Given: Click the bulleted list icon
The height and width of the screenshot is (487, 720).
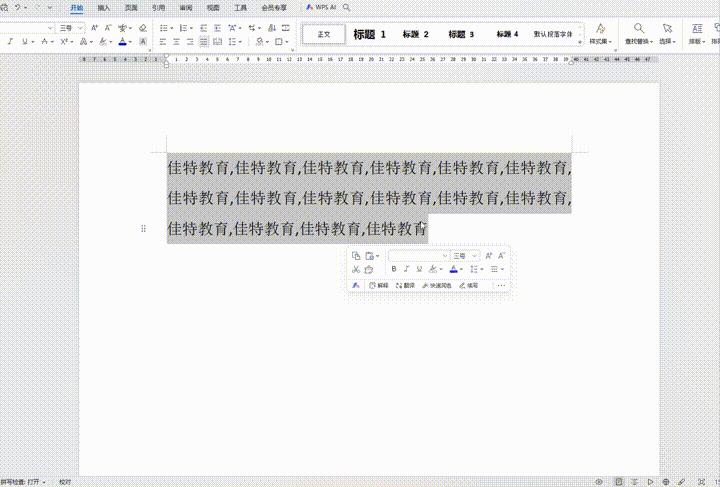Looking at the screenshot, I should (x=163, y=28).
